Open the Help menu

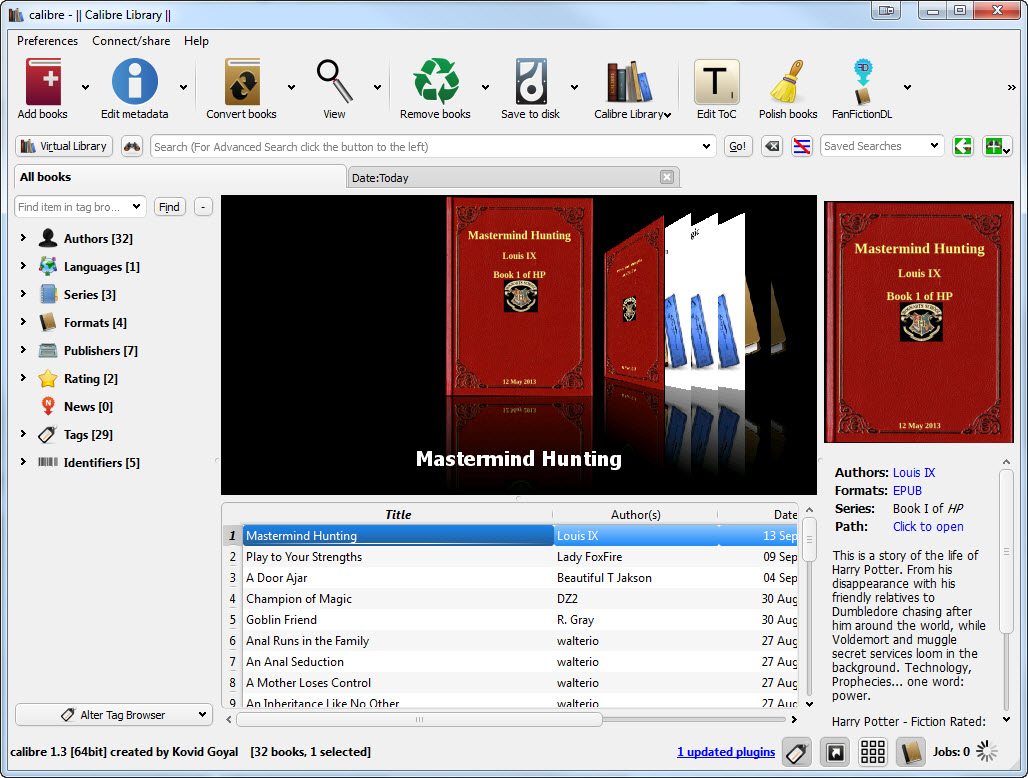(x=196, y=41)
